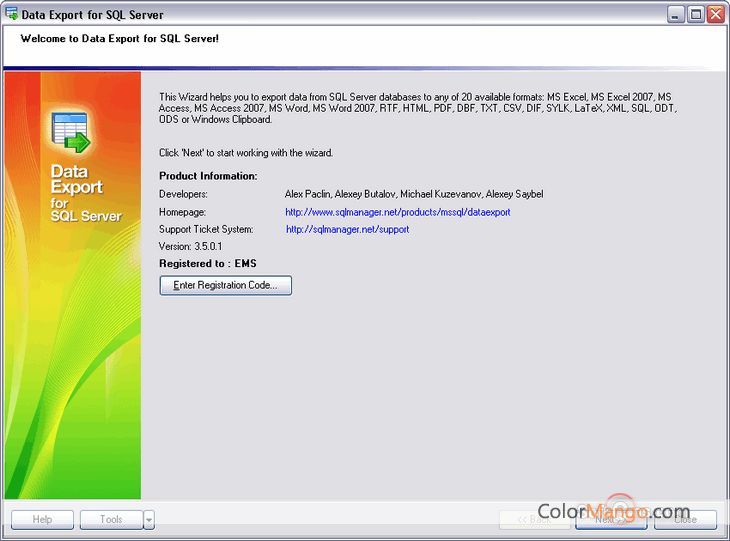This screenshot has width=730, height=541.
Task: Click the 'Product Information:' heading
Action: coord(208,176)
